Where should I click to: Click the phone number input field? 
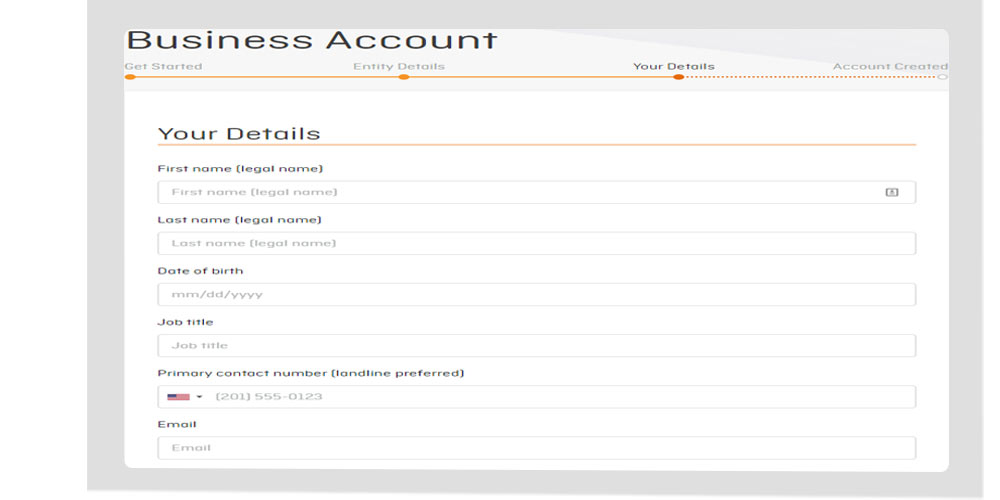pos(560,397)
